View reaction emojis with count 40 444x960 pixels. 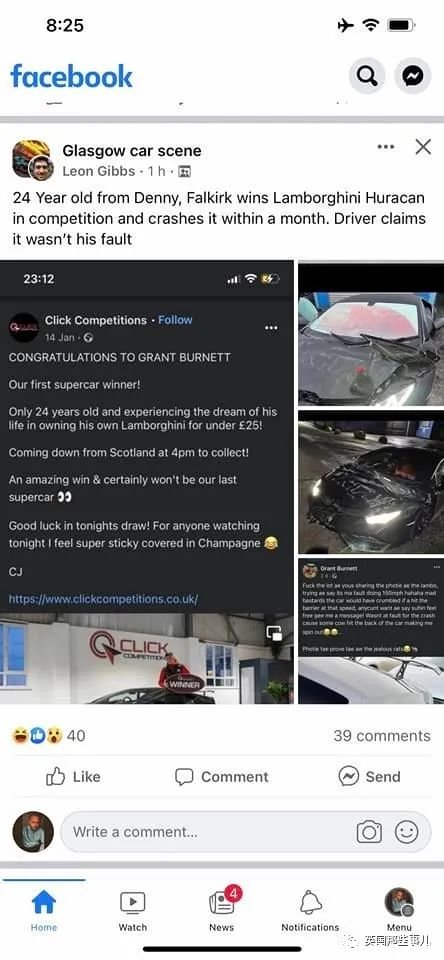click(x=49, y=735)
